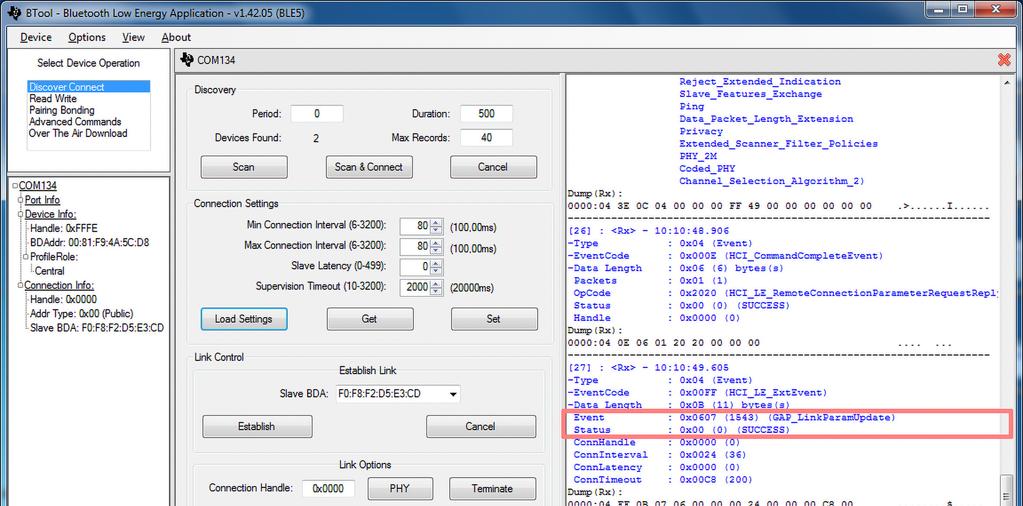The height and width of the screenshot is (506, 1023).
Task: Click the Max Records input field
Action: pos(486,138)
